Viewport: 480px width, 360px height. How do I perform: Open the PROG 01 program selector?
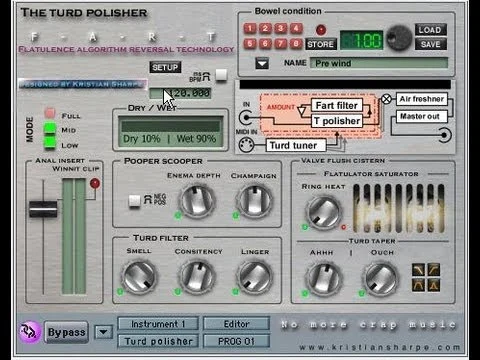(236, 341)
